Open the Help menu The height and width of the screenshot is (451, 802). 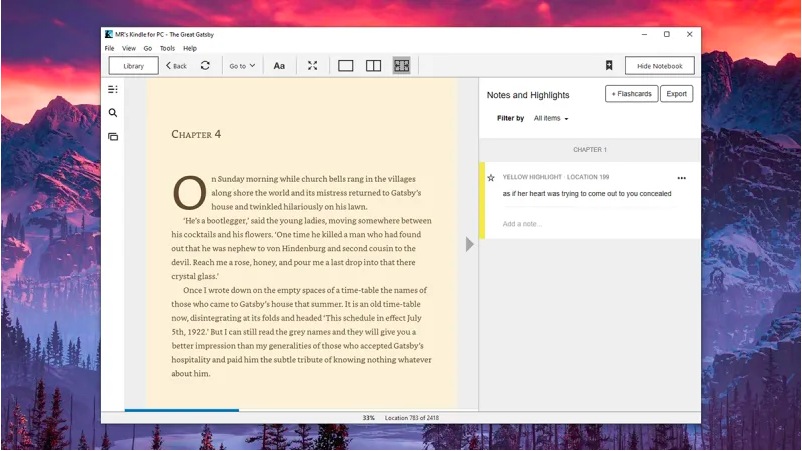[190, 48]
